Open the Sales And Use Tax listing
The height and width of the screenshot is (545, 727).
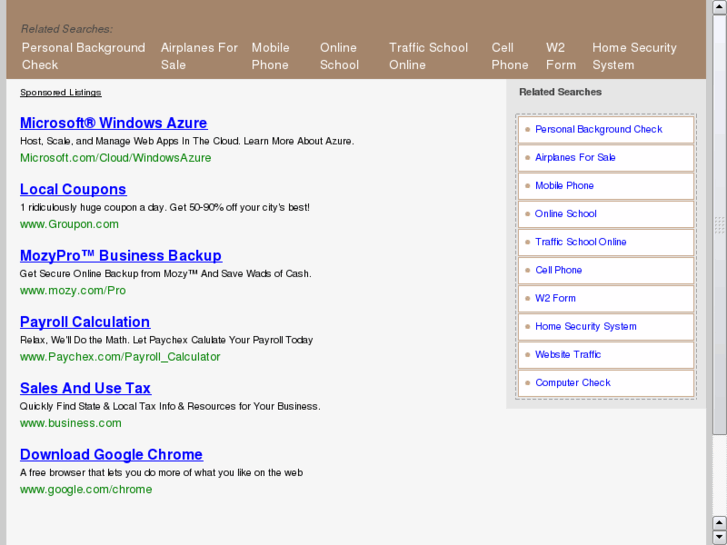point(85,388)
